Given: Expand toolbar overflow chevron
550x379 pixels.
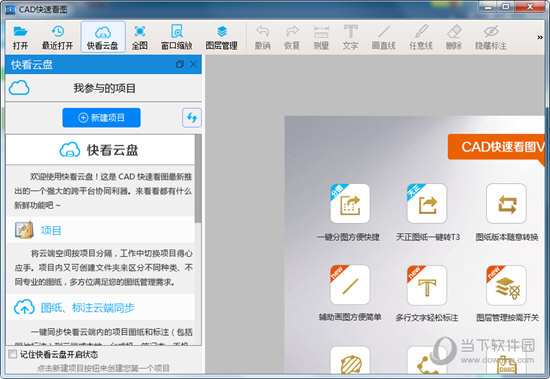Looking at the screenshot, I should click(x=540, y=37).
